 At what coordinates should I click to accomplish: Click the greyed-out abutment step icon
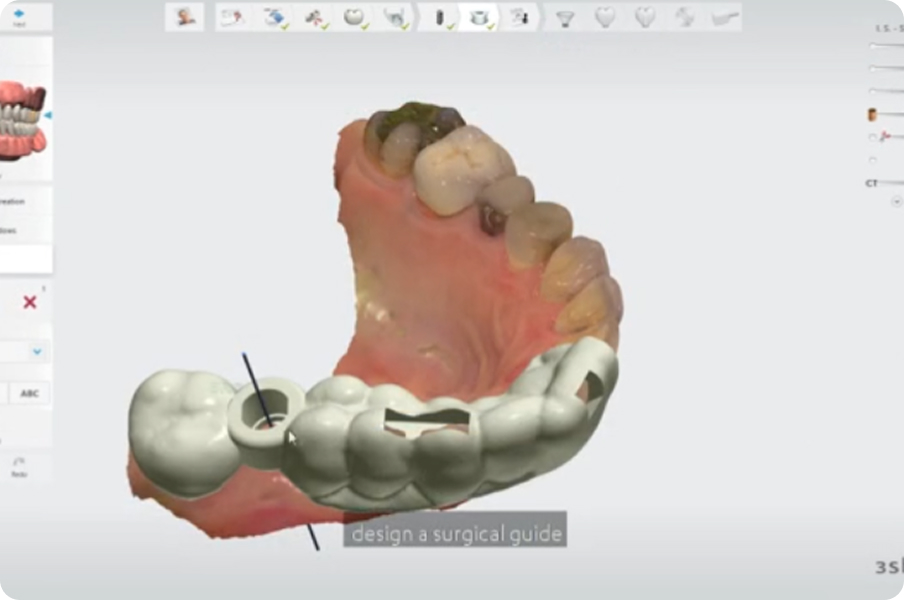(x=565, y=18)
